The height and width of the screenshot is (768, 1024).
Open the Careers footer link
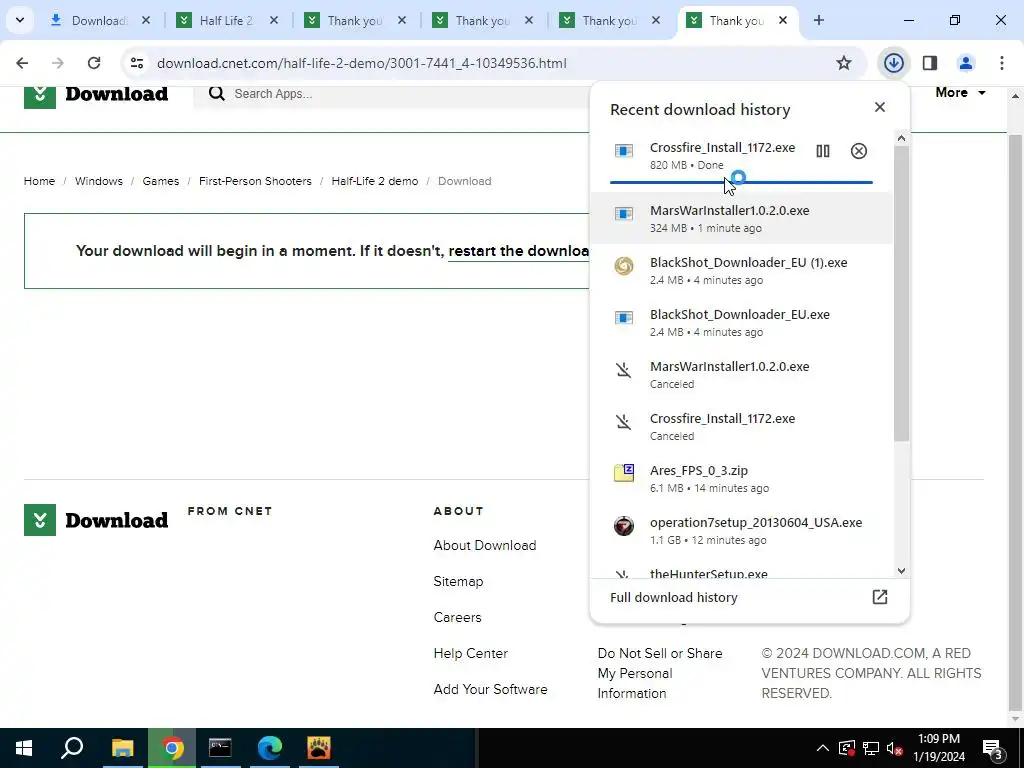pyautogui.click(x=457, y=617)
